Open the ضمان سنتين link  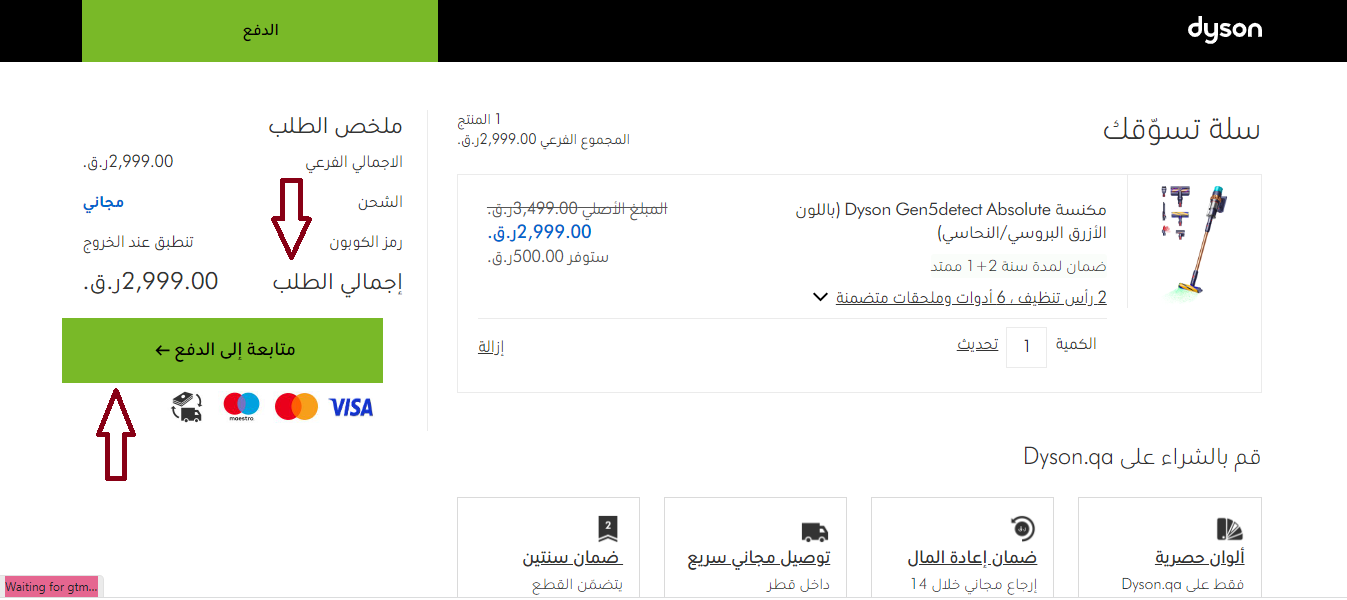(x=573, y=557)
